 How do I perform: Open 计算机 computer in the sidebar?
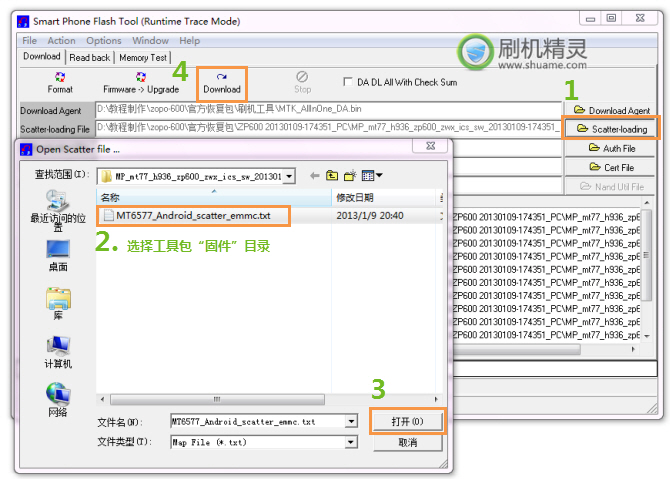tap(58, 352)
